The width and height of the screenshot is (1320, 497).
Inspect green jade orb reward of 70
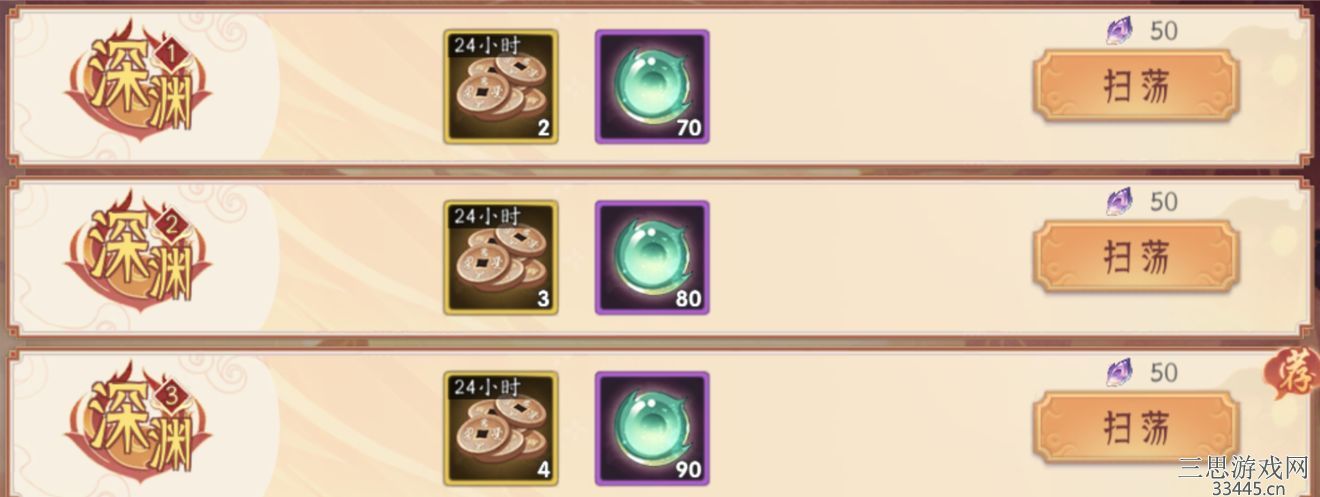click(652, 87)
